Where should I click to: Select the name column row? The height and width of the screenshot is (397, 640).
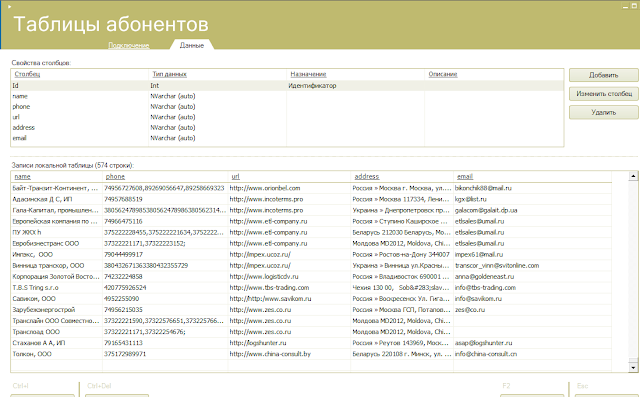click(x=287, y=96)
